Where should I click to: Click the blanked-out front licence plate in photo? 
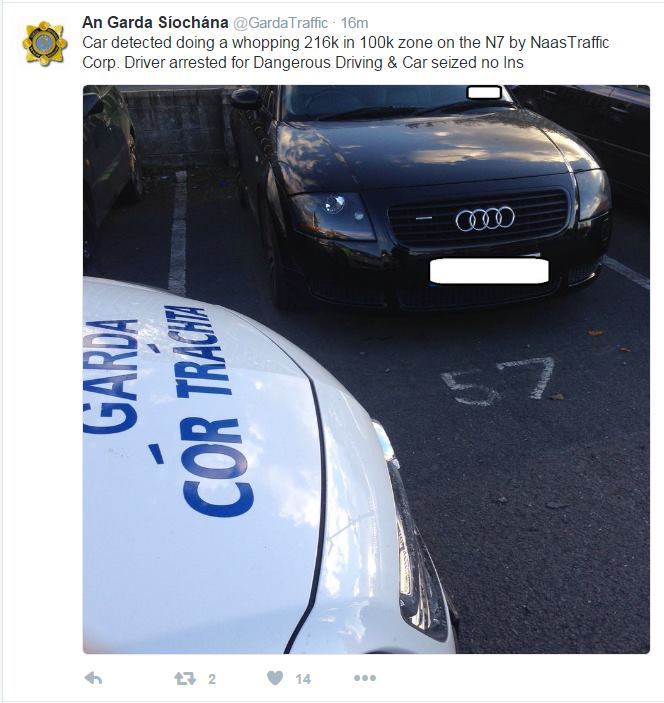tap(489, 271)
